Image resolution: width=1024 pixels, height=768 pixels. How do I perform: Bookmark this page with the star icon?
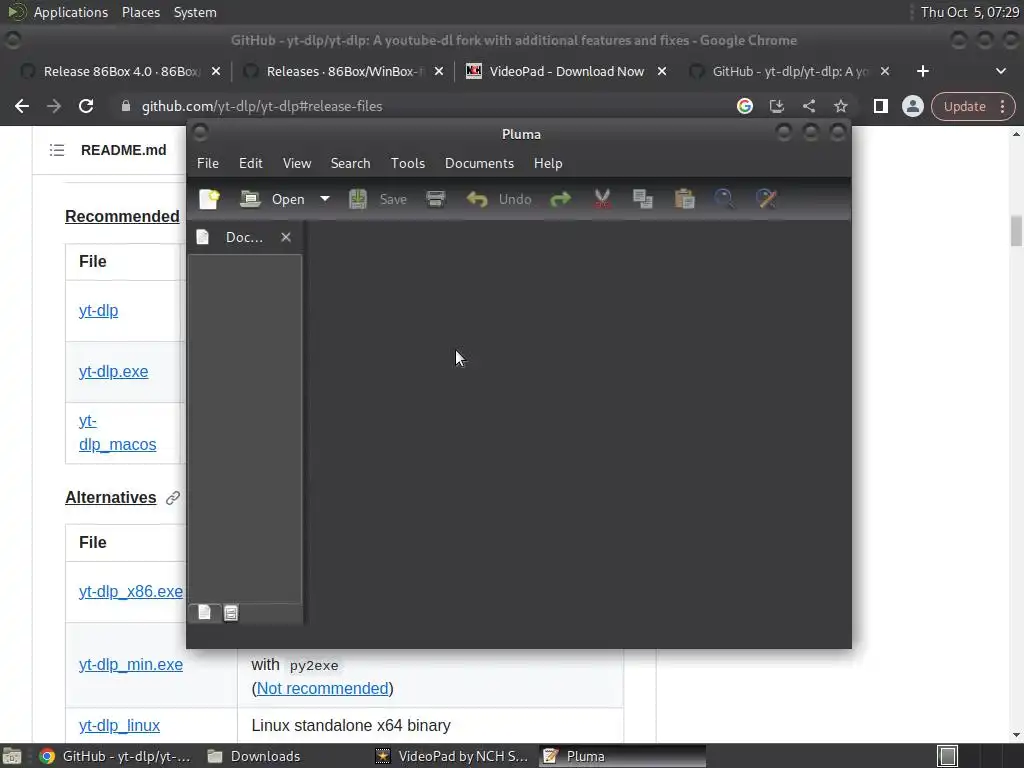point(840,106)
